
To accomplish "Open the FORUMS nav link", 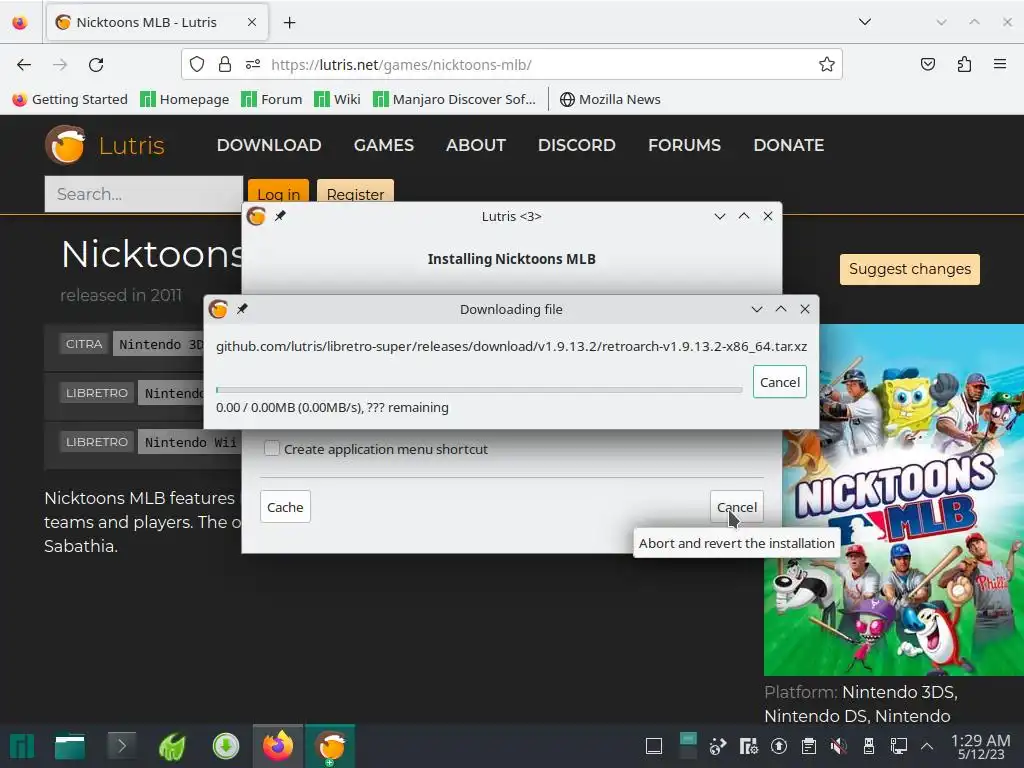I will (x=684, y=145).
